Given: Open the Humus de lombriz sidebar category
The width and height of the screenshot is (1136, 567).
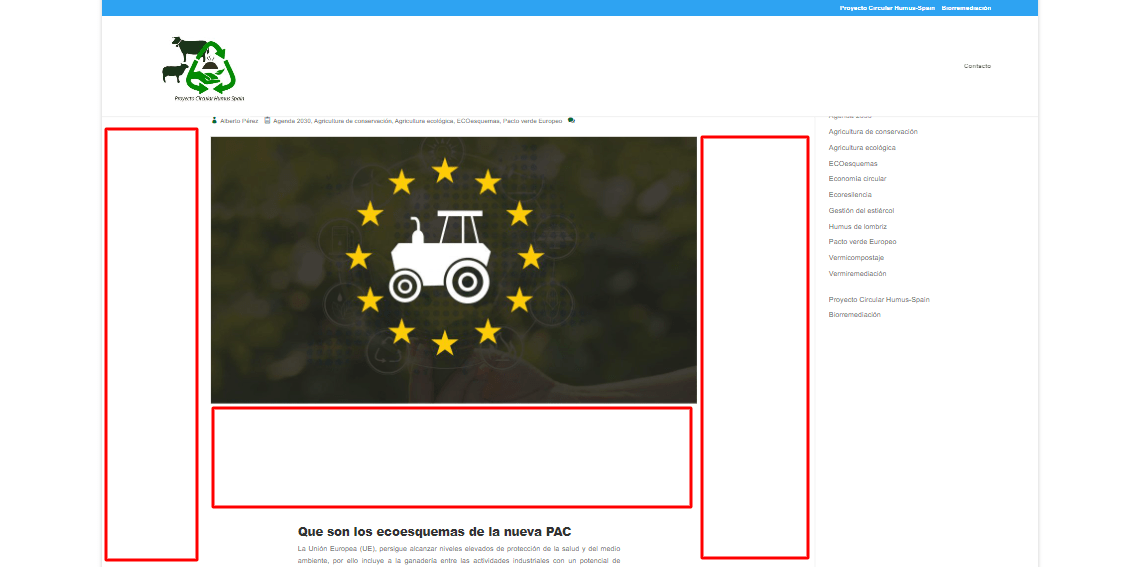Looking at the screenshot, I should pyautogui.click(x=858, y=227).
